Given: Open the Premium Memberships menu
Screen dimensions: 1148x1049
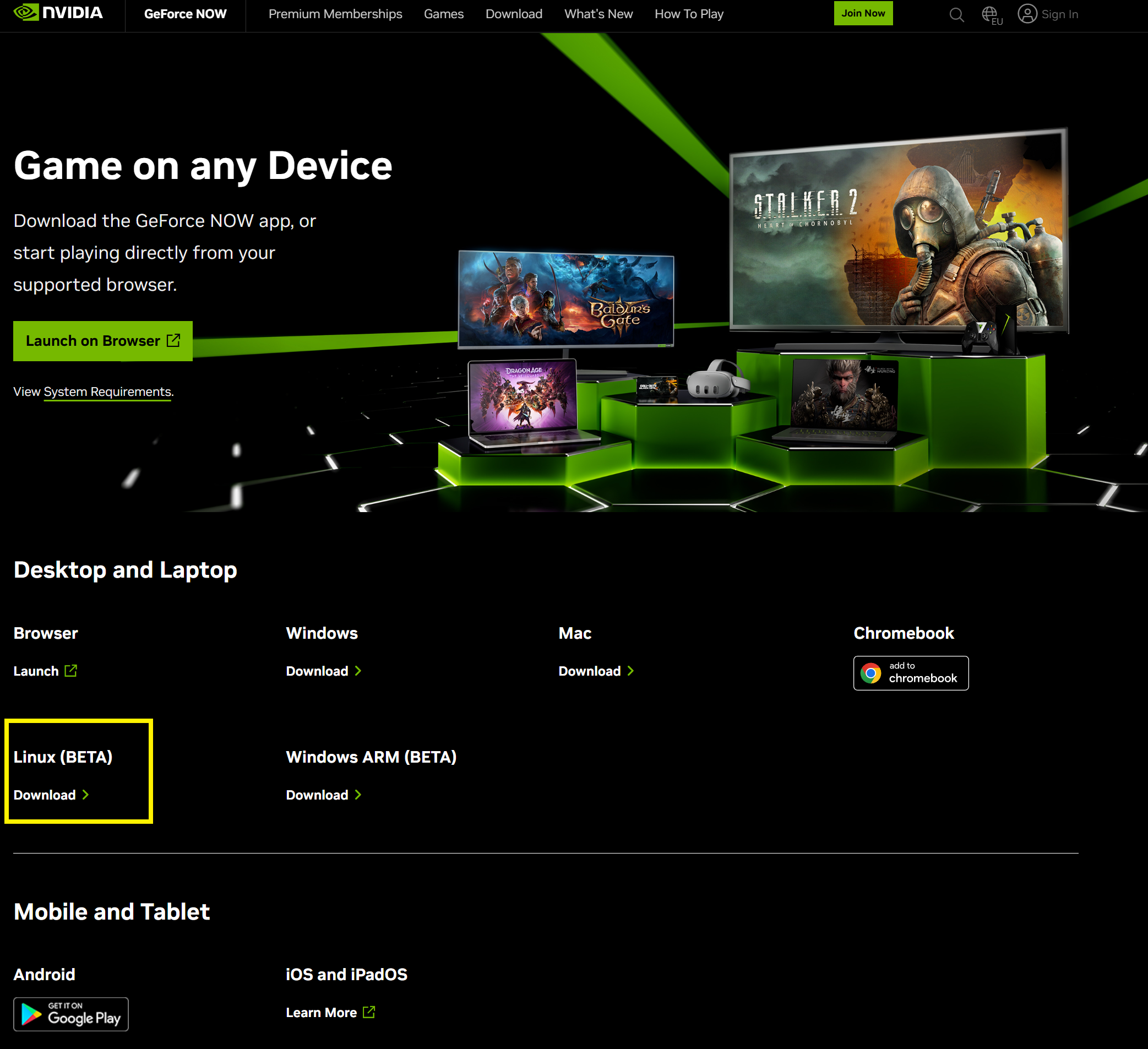Looking at the screenshot, I should pos(335,14).
